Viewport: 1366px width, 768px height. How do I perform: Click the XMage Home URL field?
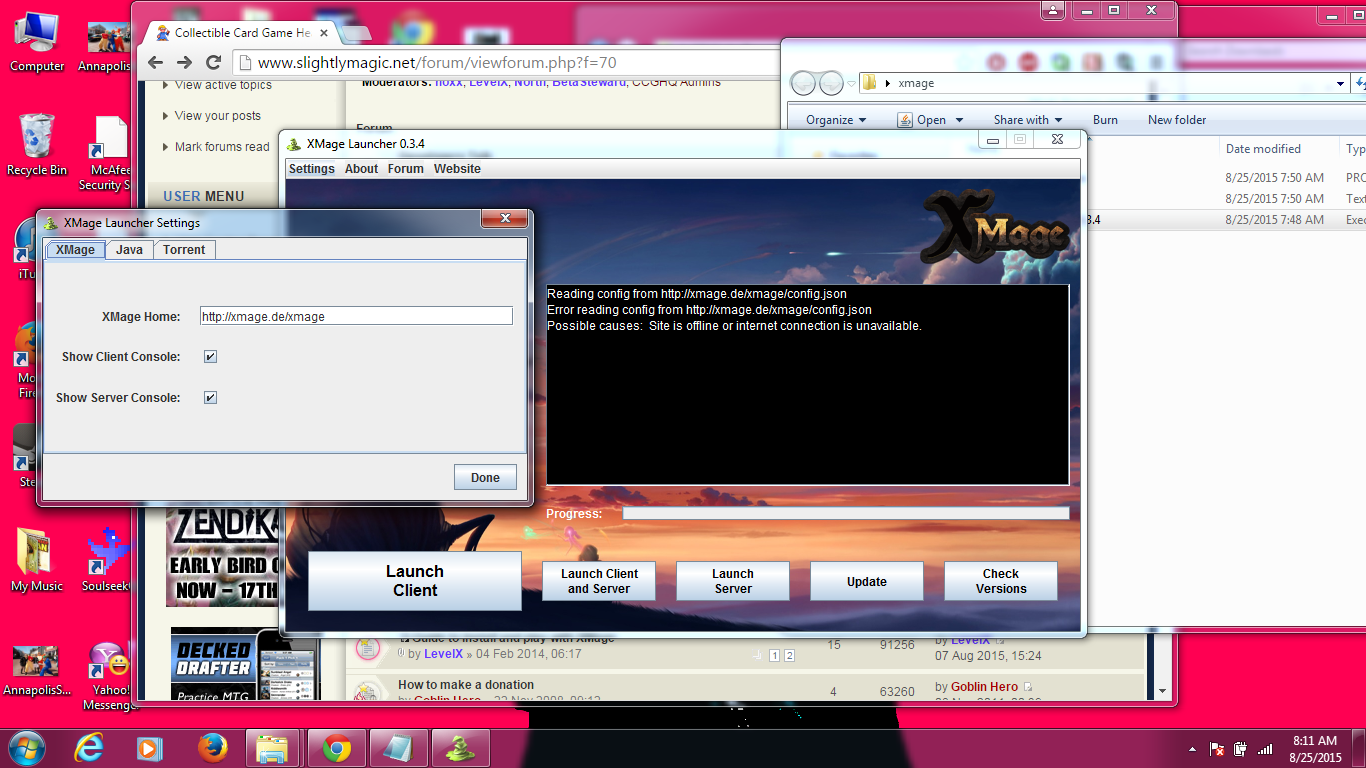click(356, 316)
